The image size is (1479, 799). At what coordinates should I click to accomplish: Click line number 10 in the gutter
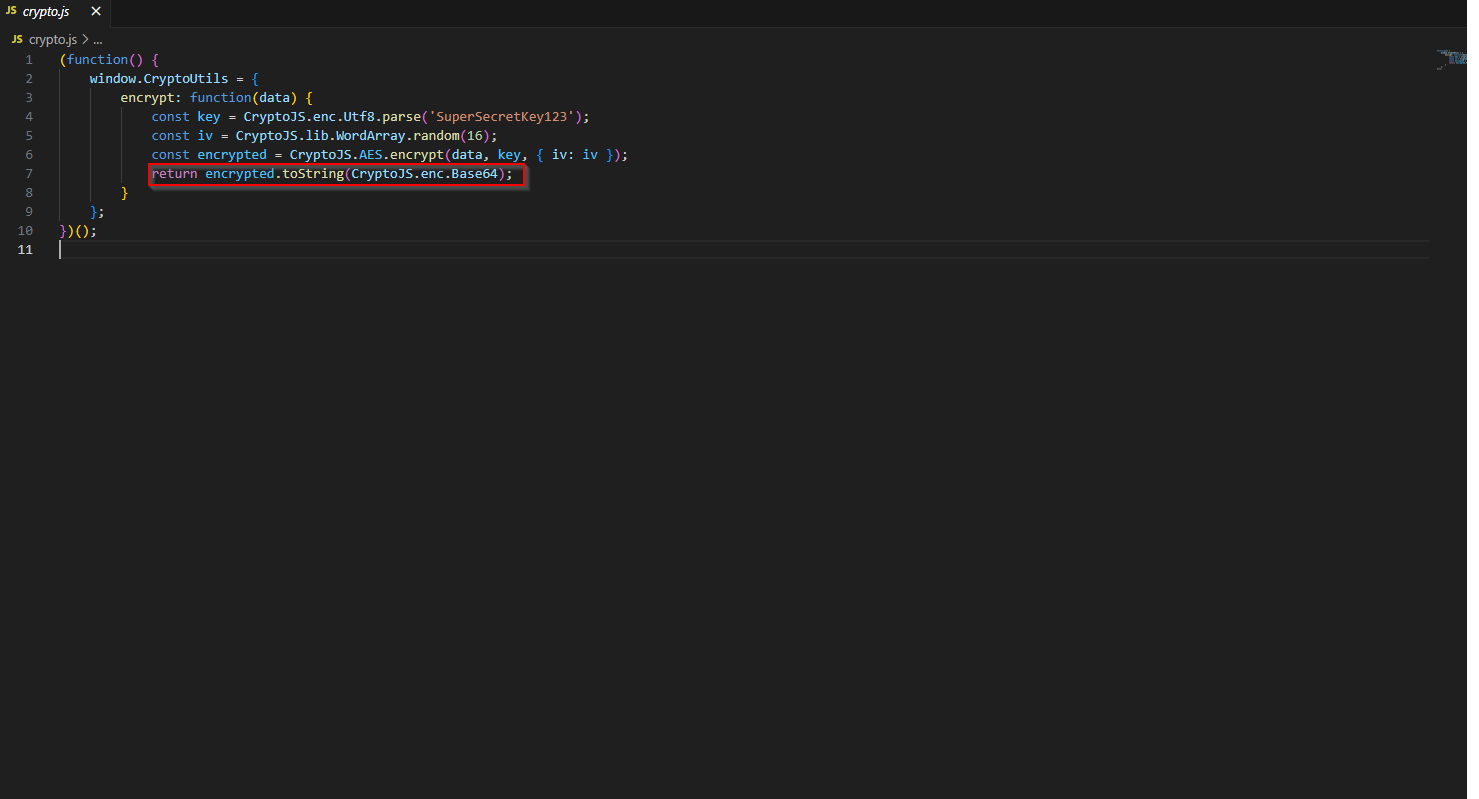click(26, 231)
